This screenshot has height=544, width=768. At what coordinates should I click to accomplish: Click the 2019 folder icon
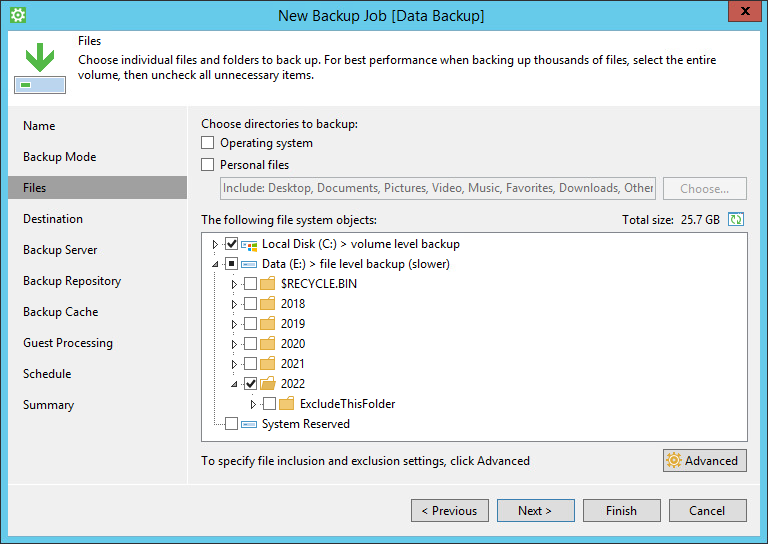coord(267,324)
